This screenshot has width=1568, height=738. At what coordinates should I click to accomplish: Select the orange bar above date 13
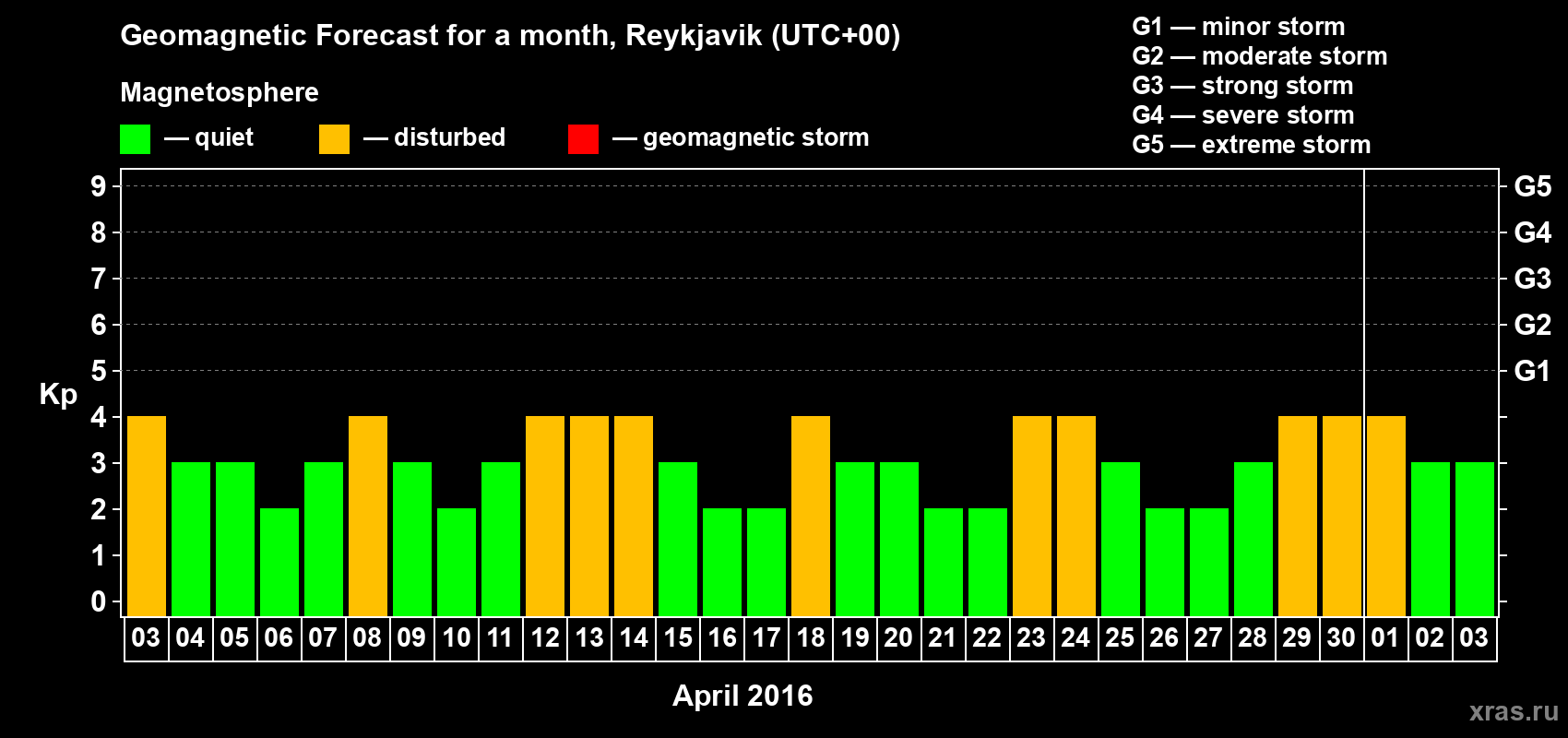(x=589, y=517)
